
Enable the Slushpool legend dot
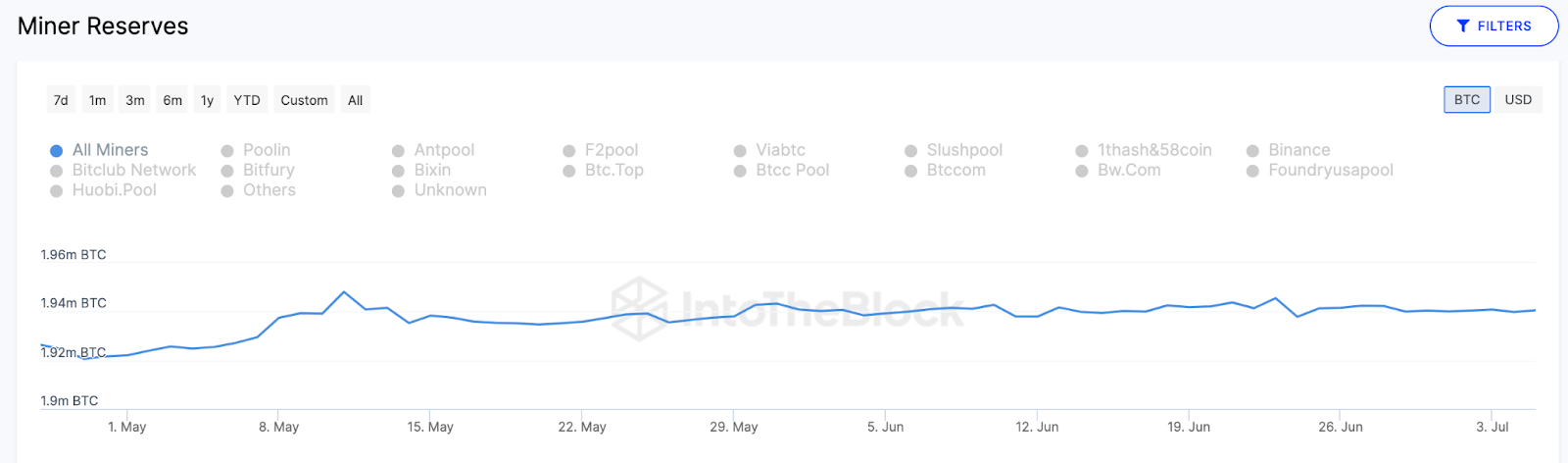coord(911,151)
